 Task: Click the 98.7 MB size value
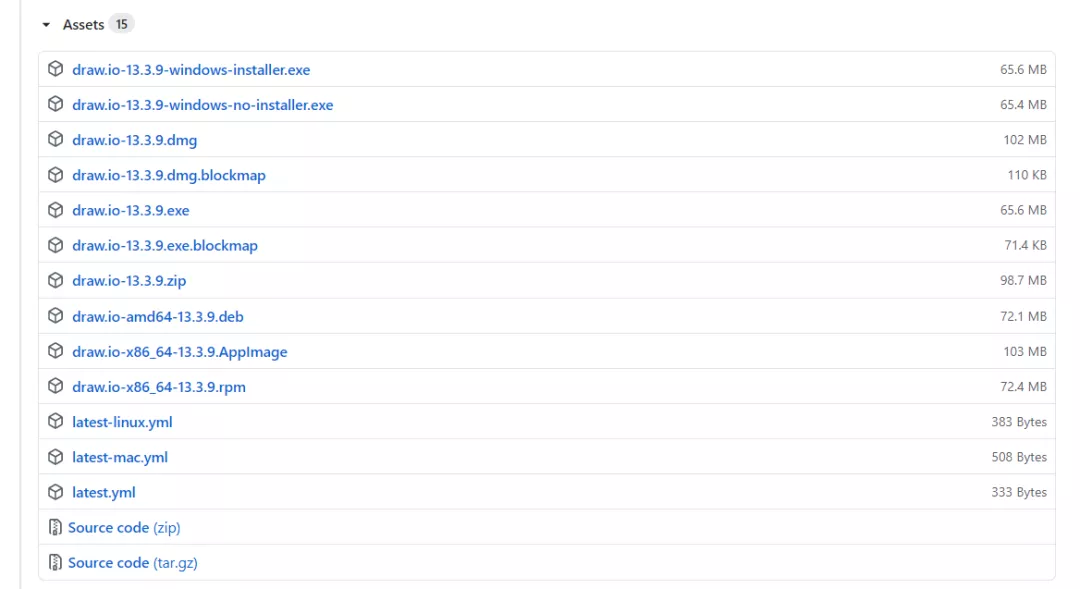(1023, 280)
